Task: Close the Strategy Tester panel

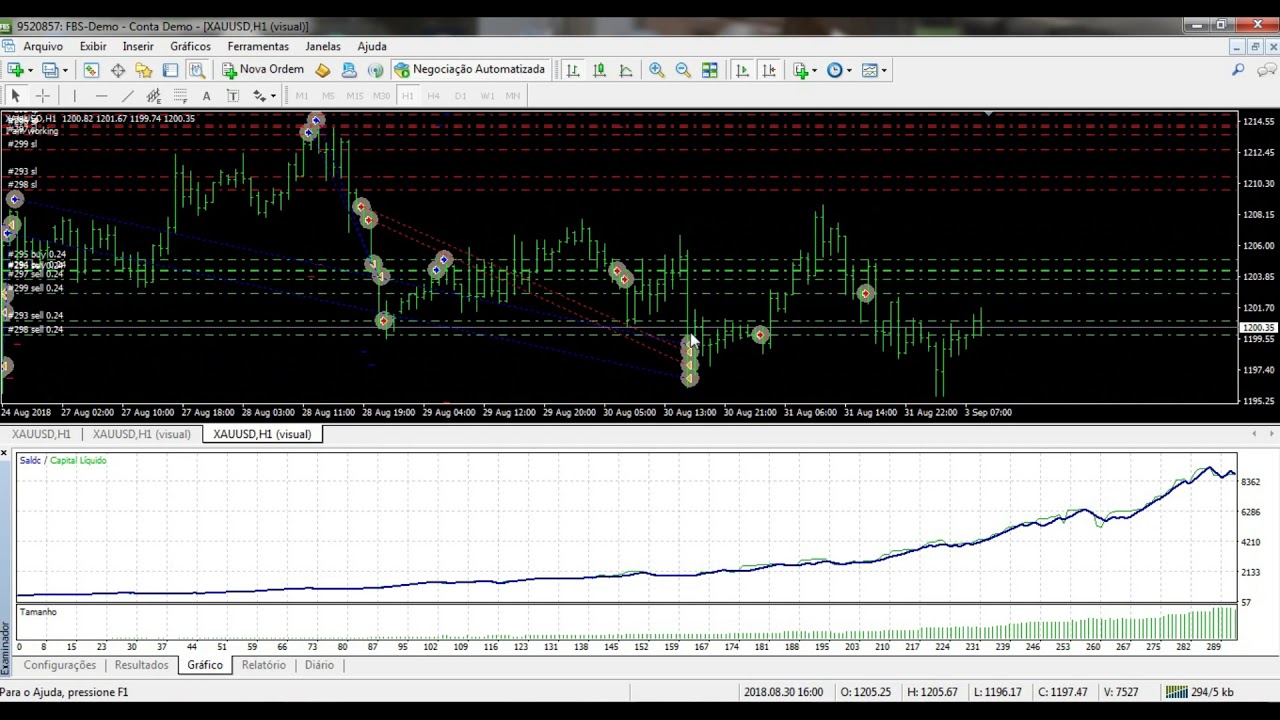Action: coord(4,454)
